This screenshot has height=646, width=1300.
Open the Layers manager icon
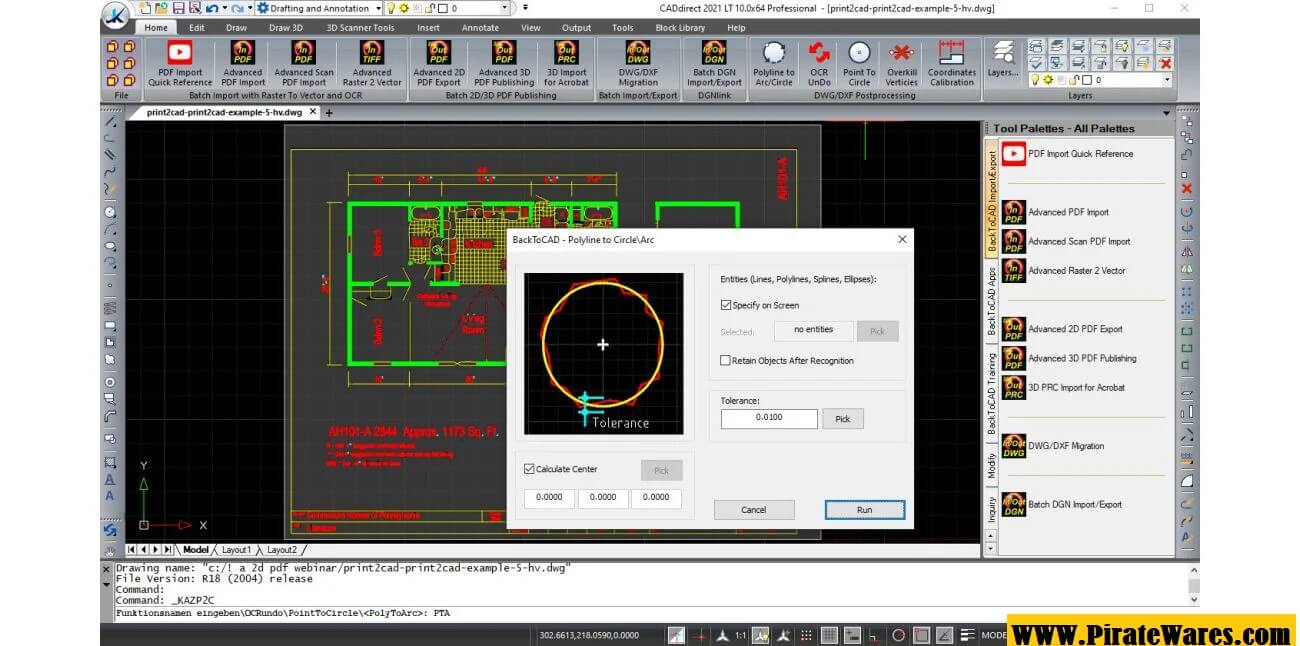(1003, 60)
